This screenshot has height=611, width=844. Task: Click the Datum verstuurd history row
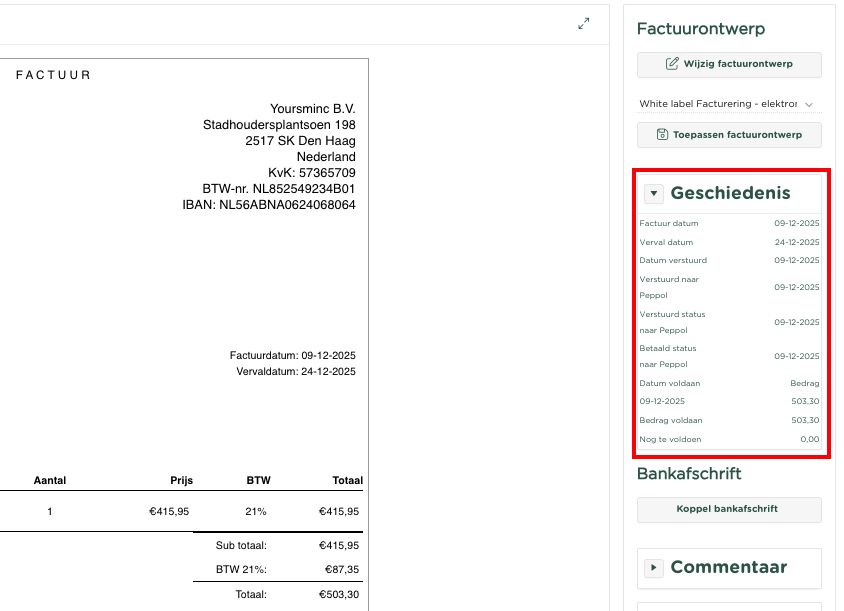(x=729, y=260)
